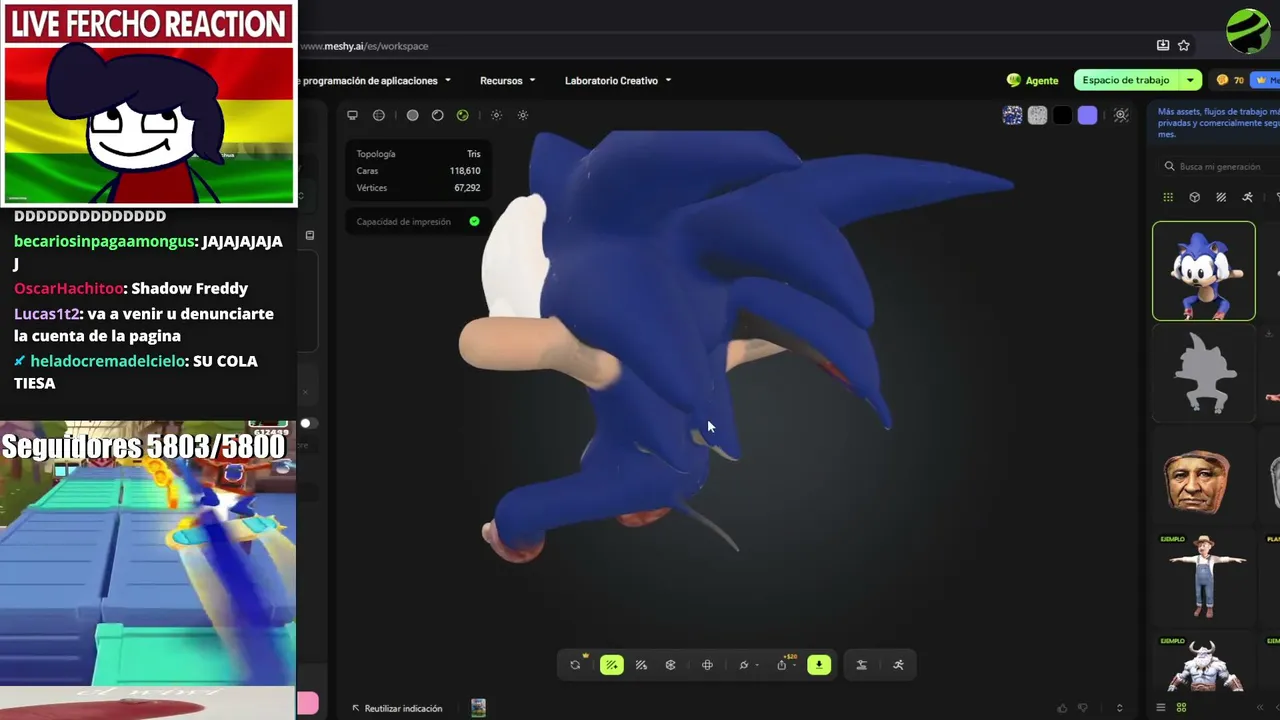The width and height of the screenshot is (1280, 720).
Task: Select the green textured sphere render mode
Action: (x=462, y=115)
